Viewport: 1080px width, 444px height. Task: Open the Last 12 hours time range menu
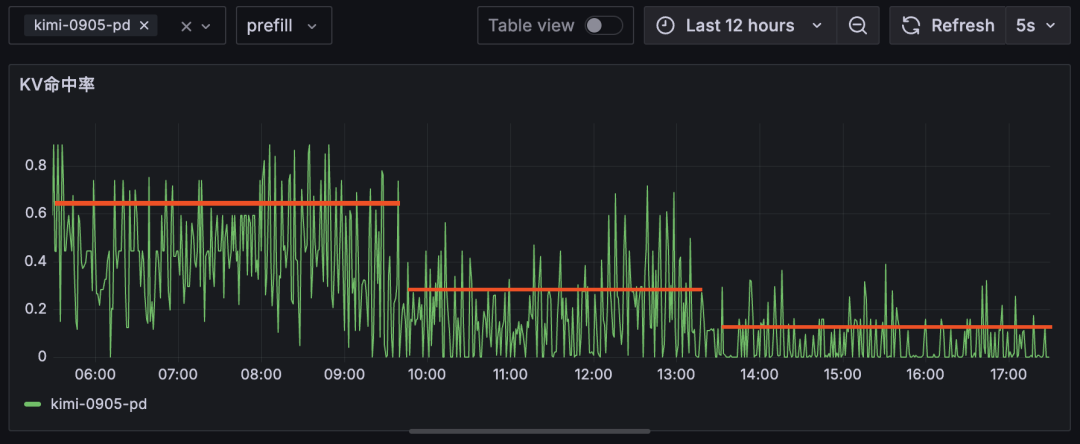[x=740, y=26]
